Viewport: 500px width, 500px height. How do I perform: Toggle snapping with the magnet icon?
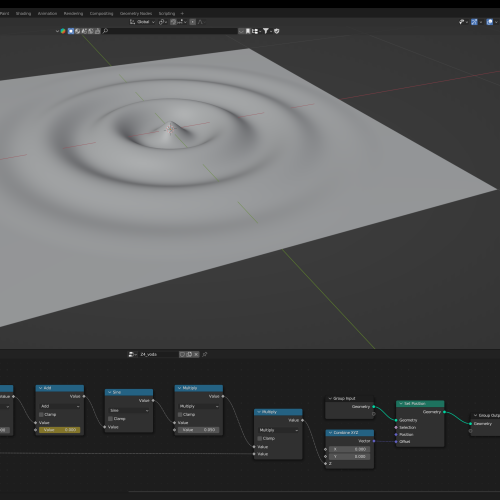[173, 22]
